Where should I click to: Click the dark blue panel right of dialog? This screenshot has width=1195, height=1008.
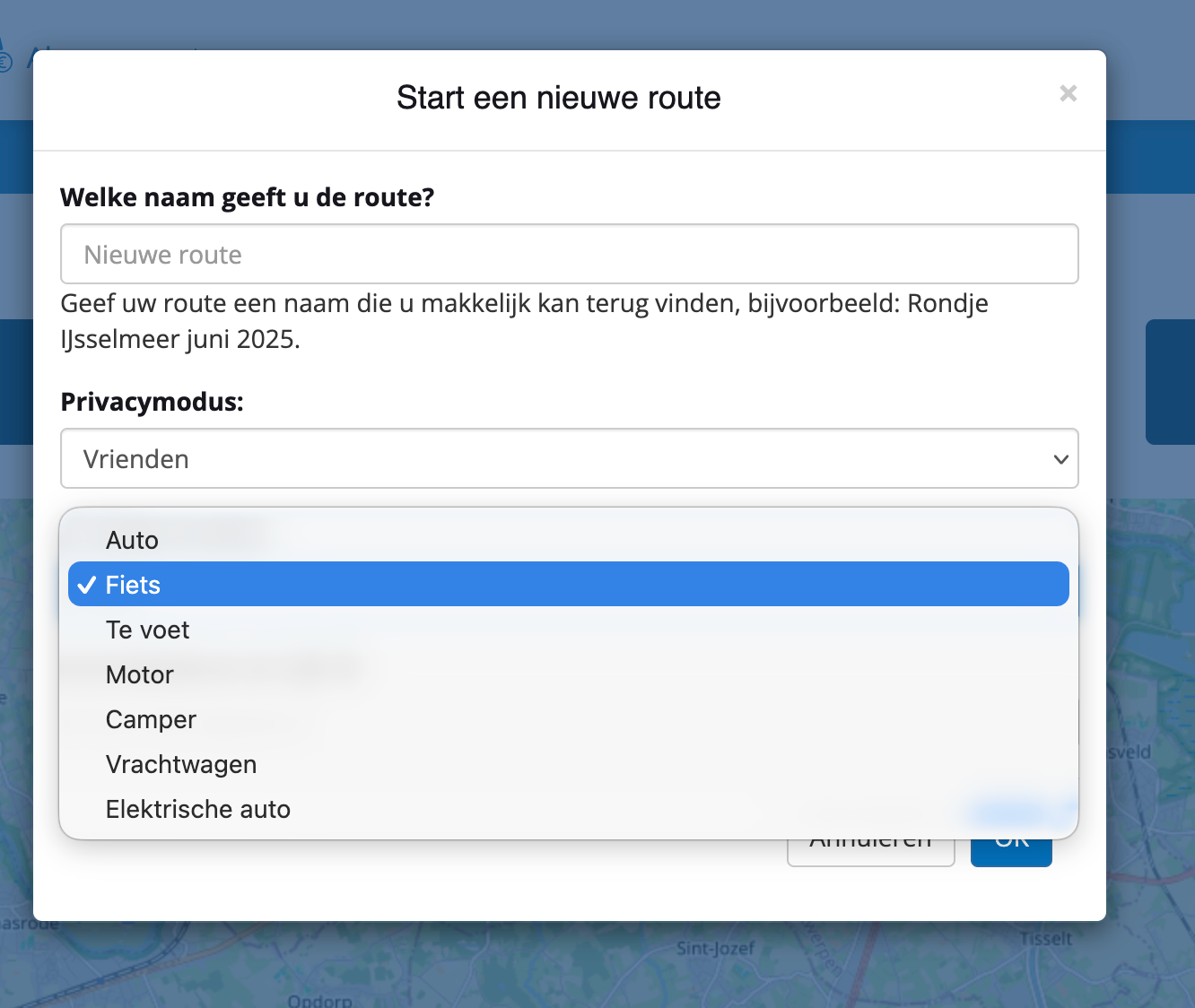pyautogui.click(x=1170, y=382)
